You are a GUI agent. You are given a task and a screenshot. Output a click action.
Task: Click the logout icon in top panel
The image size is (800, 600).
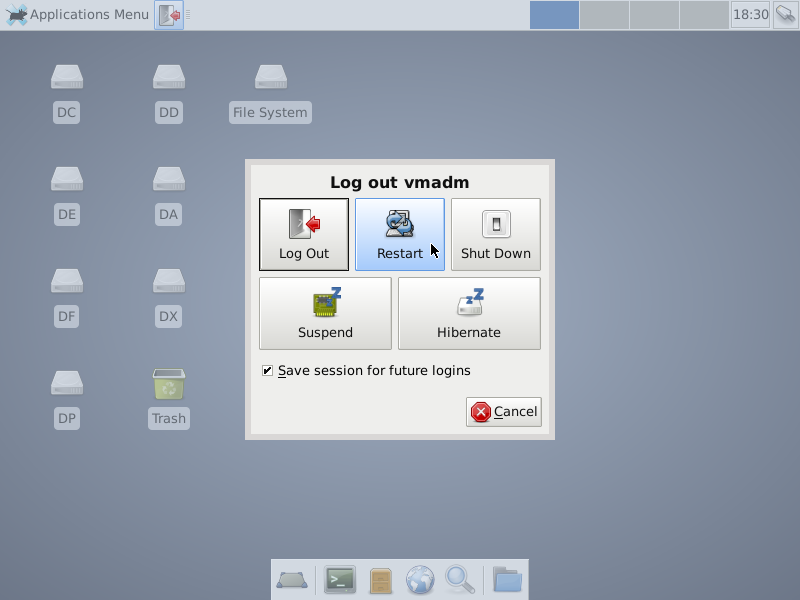tap(169, 15)
